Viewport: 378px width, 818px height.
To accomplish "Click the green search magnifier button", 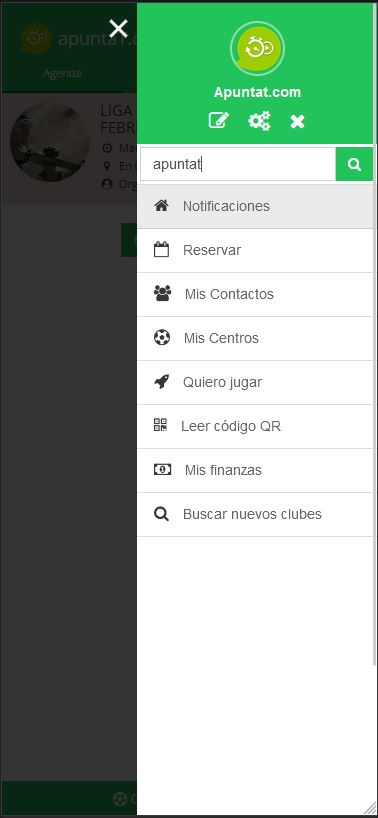I will (x=355, y=164).
